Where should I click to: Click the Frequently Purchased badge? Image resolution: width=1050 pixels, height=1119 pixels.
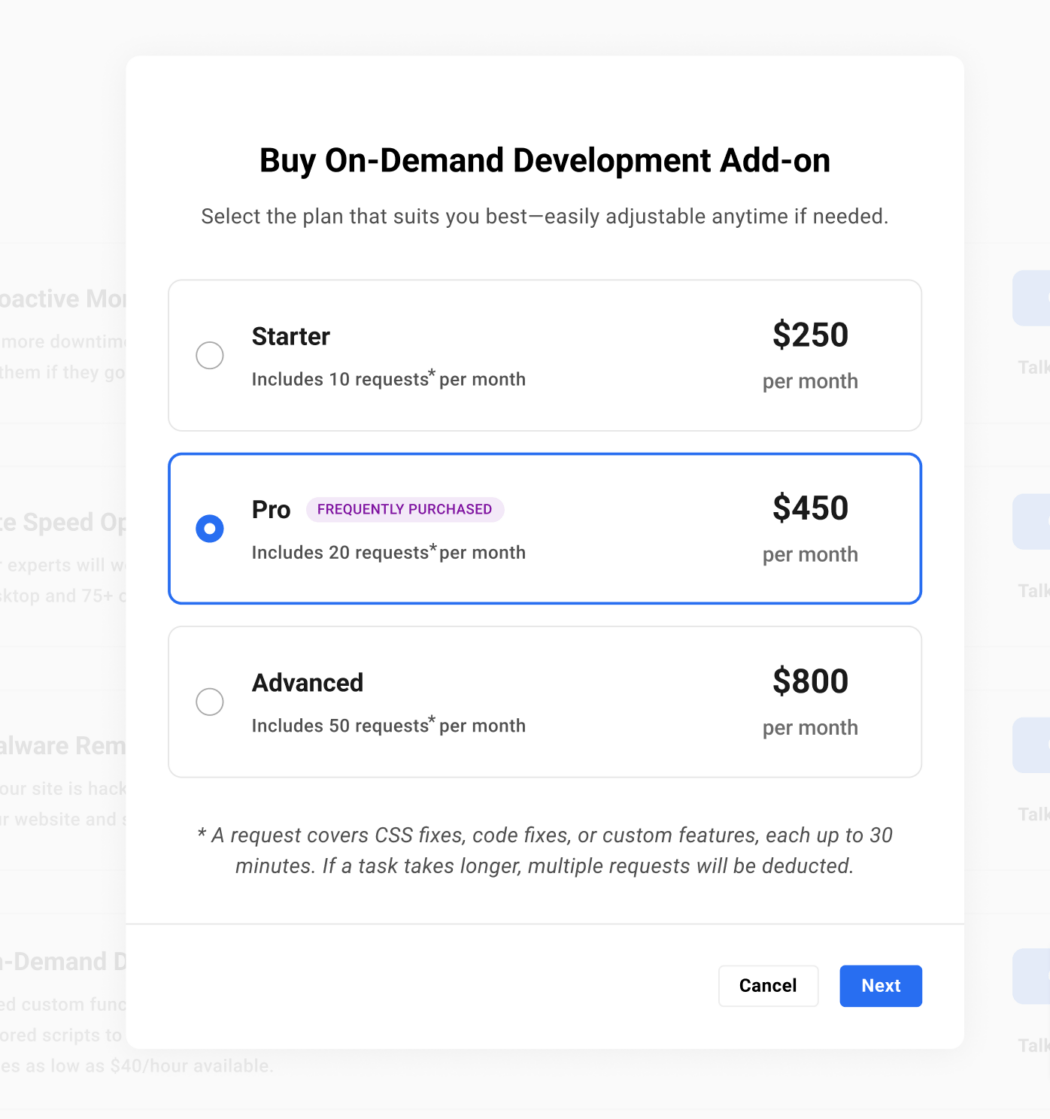(404, 509)
